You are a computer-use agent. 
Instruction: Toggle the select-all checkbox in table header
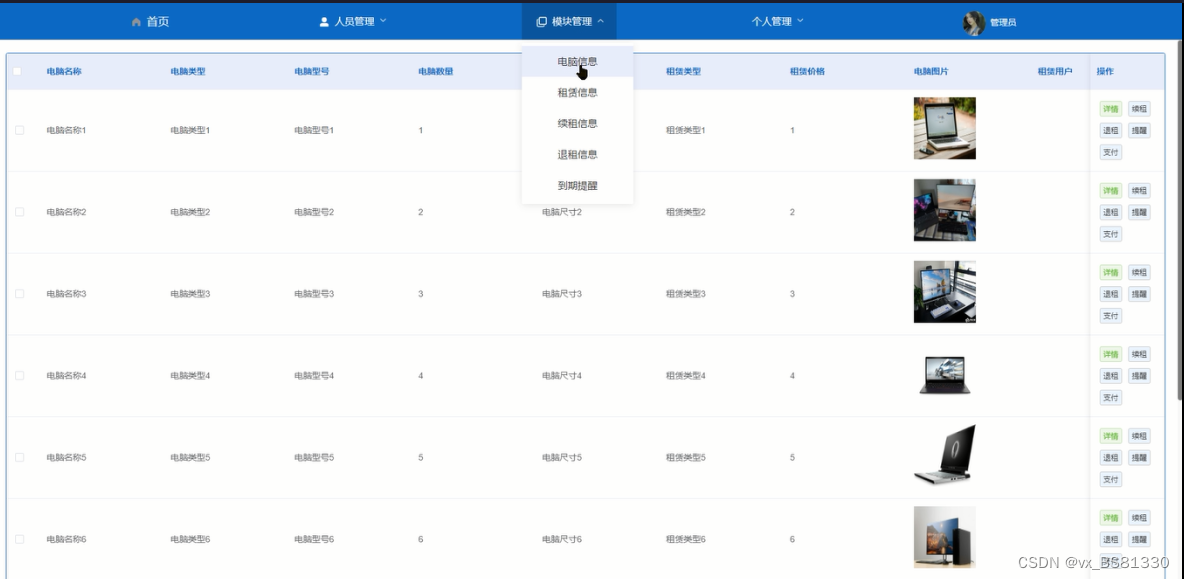(x=17, y=72)
